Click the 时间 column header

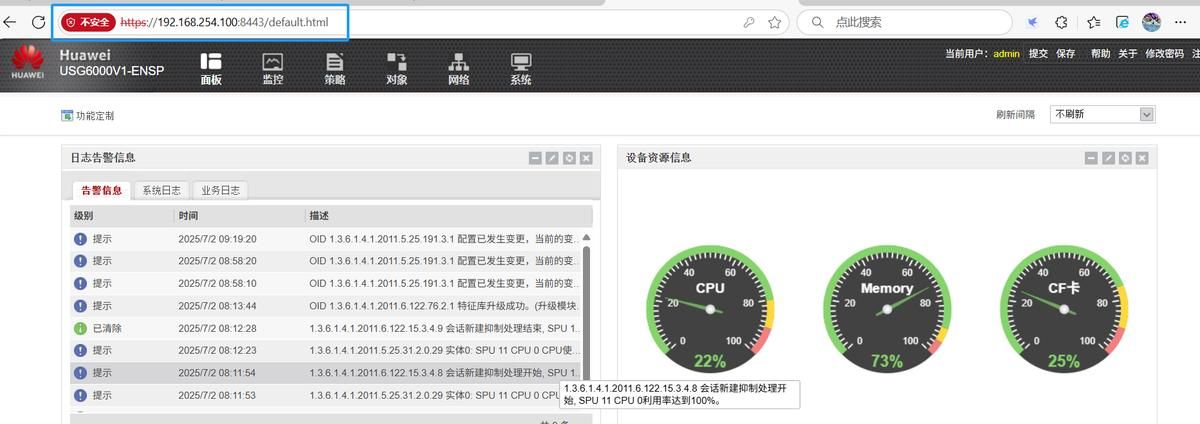[240, 216]
